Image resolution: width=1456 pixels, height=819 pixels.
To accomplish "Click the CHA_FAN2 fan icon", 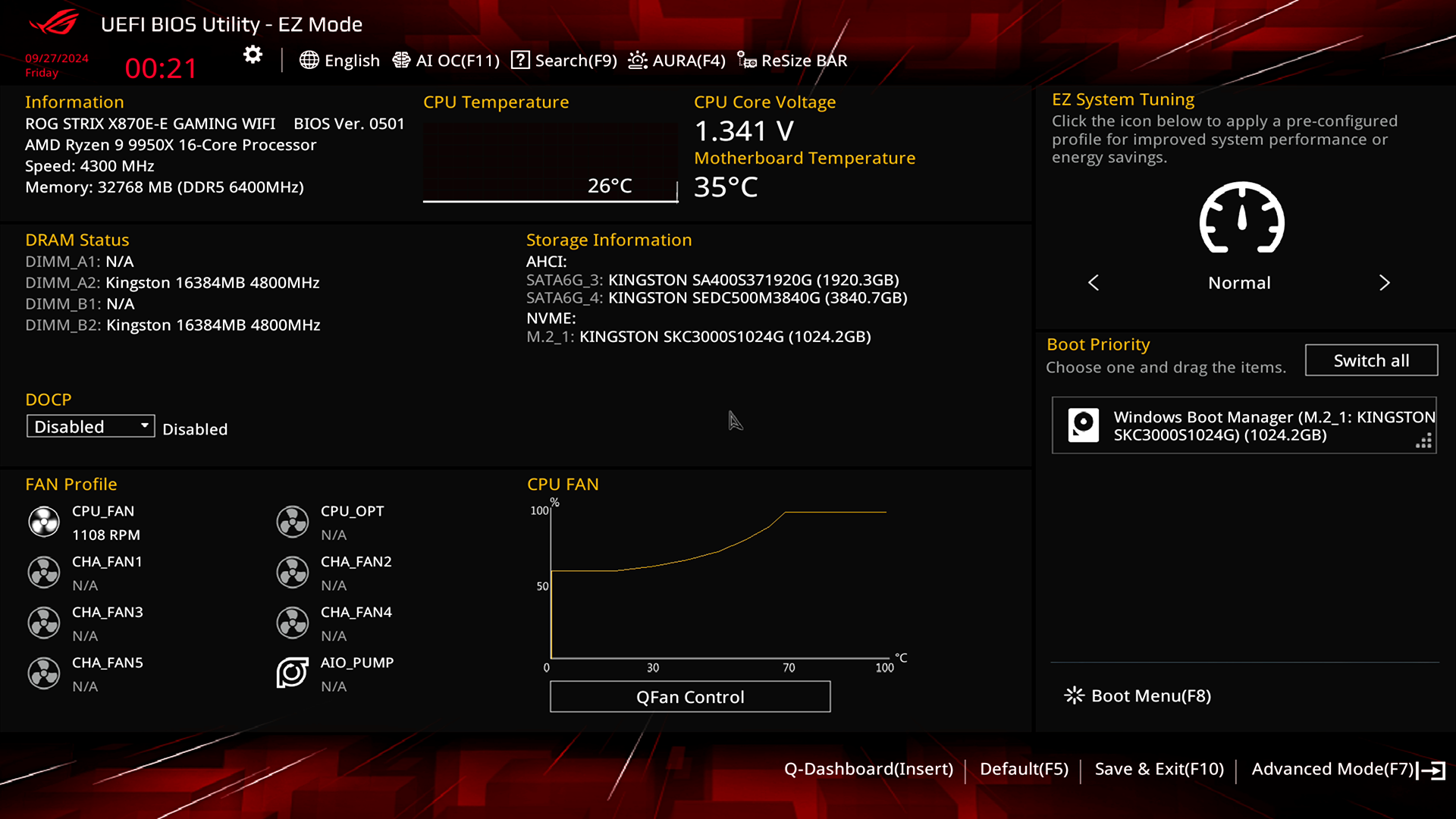I will tap(292, 573).
